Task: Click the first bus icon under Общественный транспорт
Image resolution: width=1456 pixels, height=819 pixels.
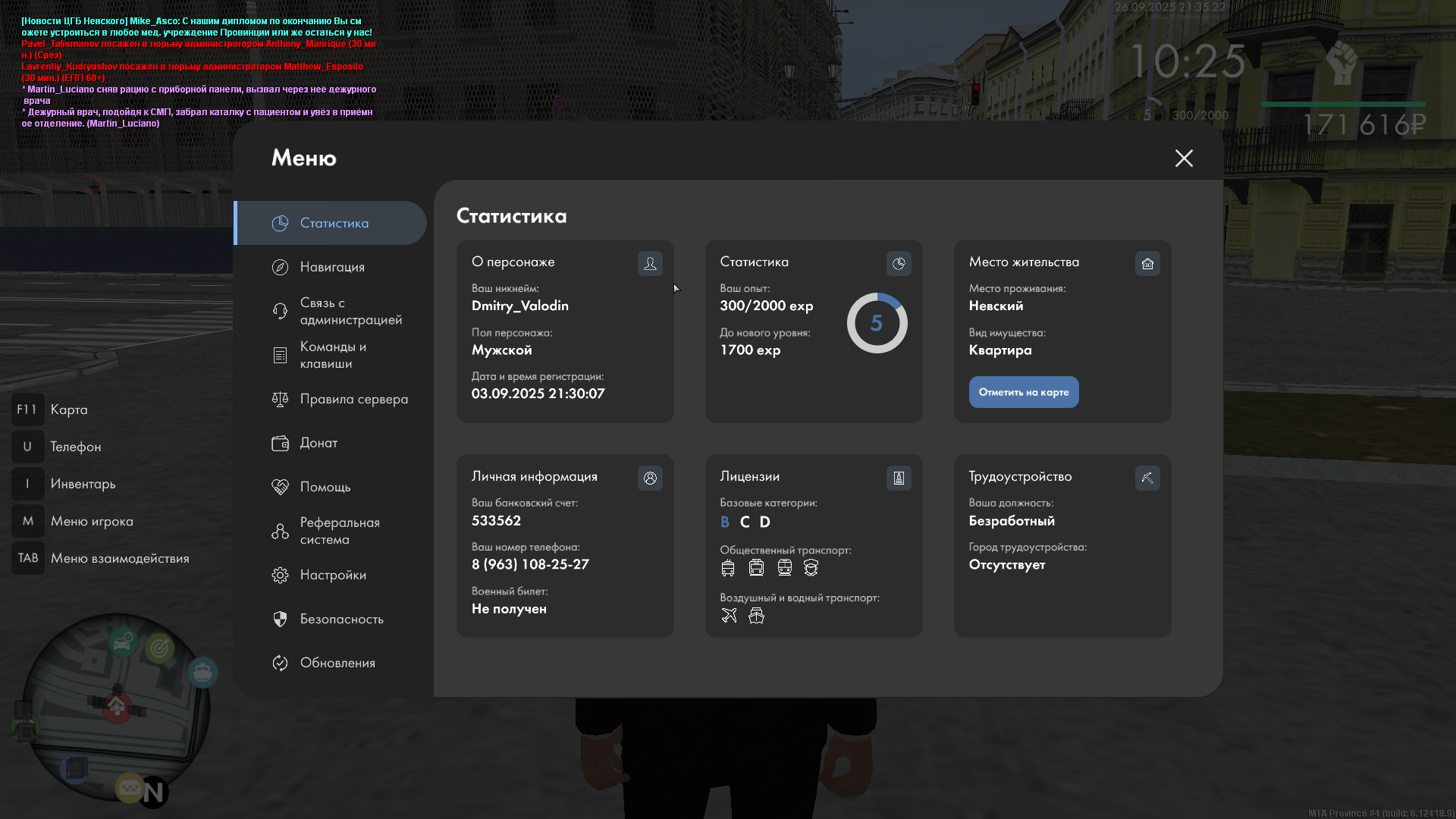Action: tap(728, 567)
